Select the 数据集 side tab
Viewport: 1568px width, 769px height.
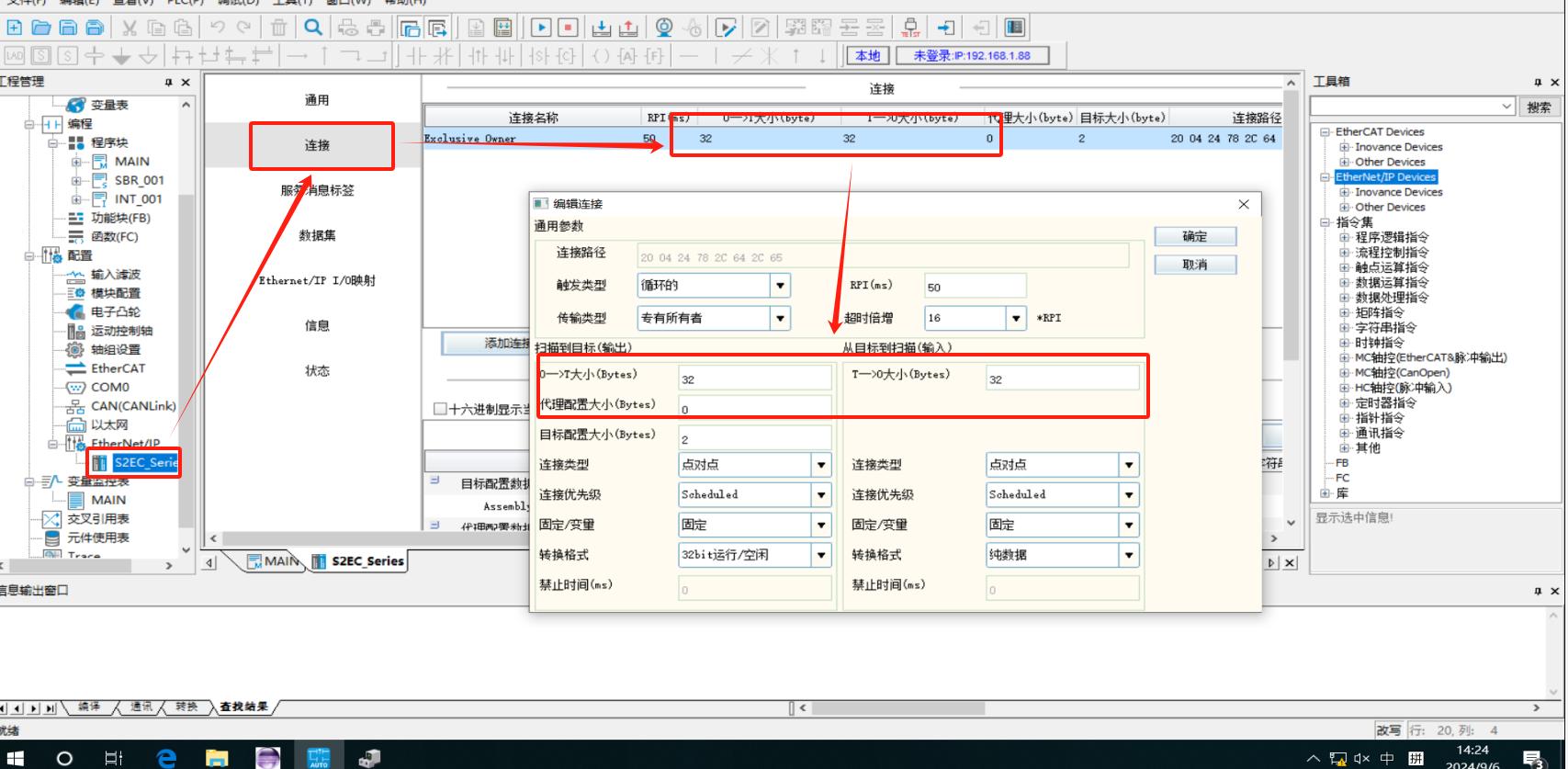(x=317, y=235)
